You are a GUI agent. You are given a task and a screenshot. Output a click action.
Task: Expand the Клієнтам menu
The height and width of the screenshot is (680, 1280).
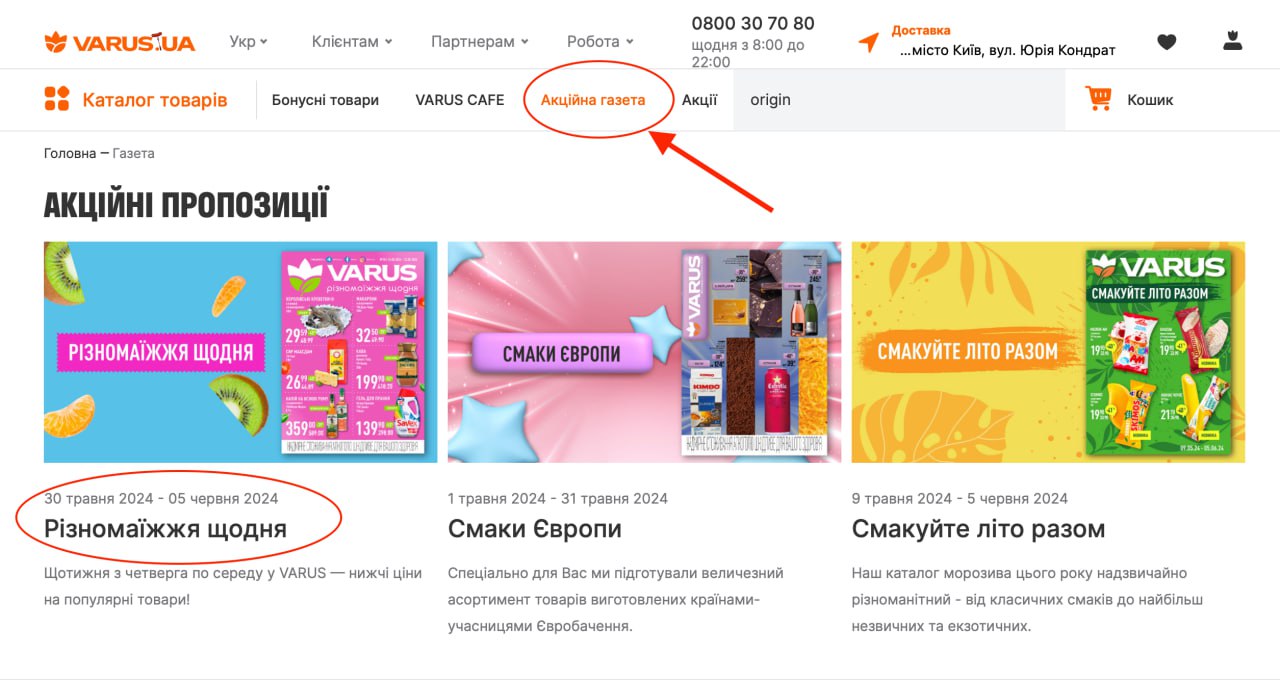tap(352, 41)
